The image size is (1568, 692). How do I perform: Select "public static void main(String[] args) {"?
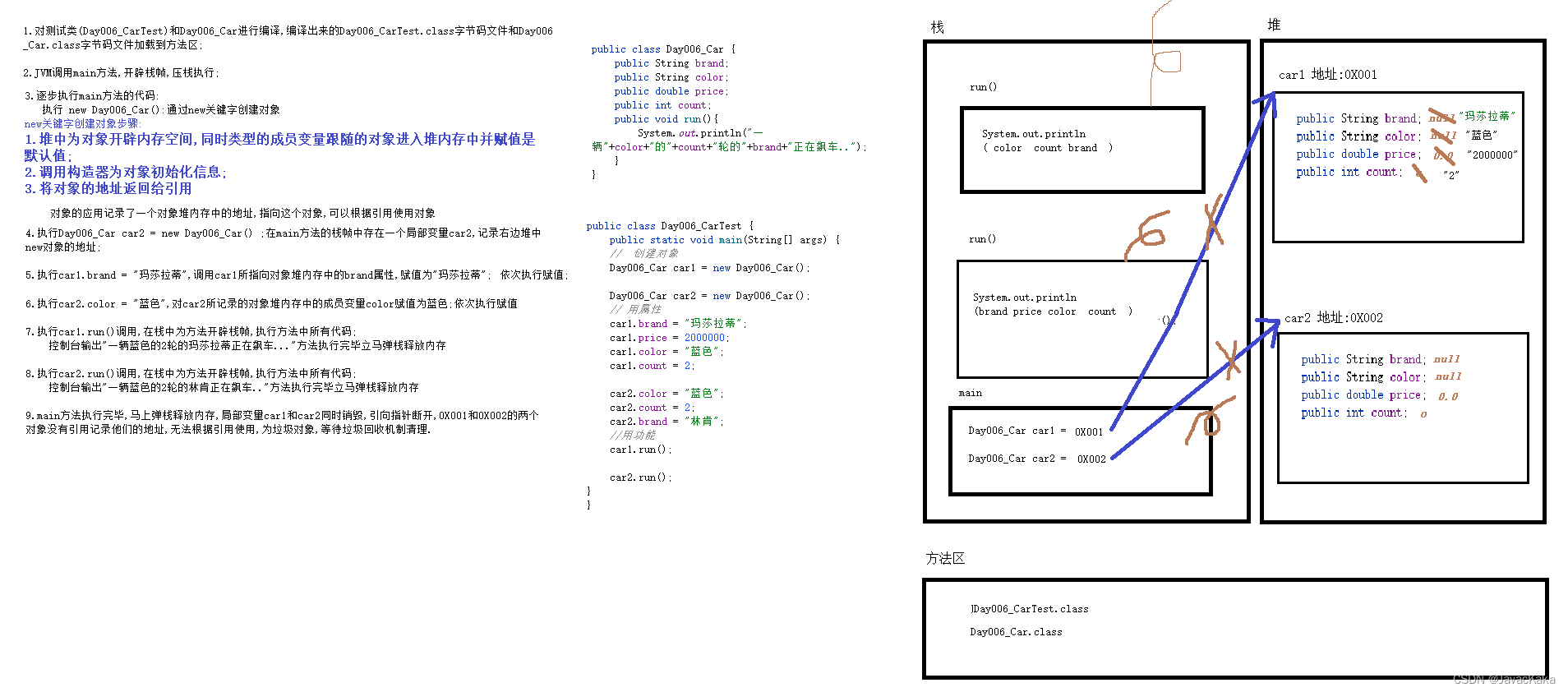725,240
